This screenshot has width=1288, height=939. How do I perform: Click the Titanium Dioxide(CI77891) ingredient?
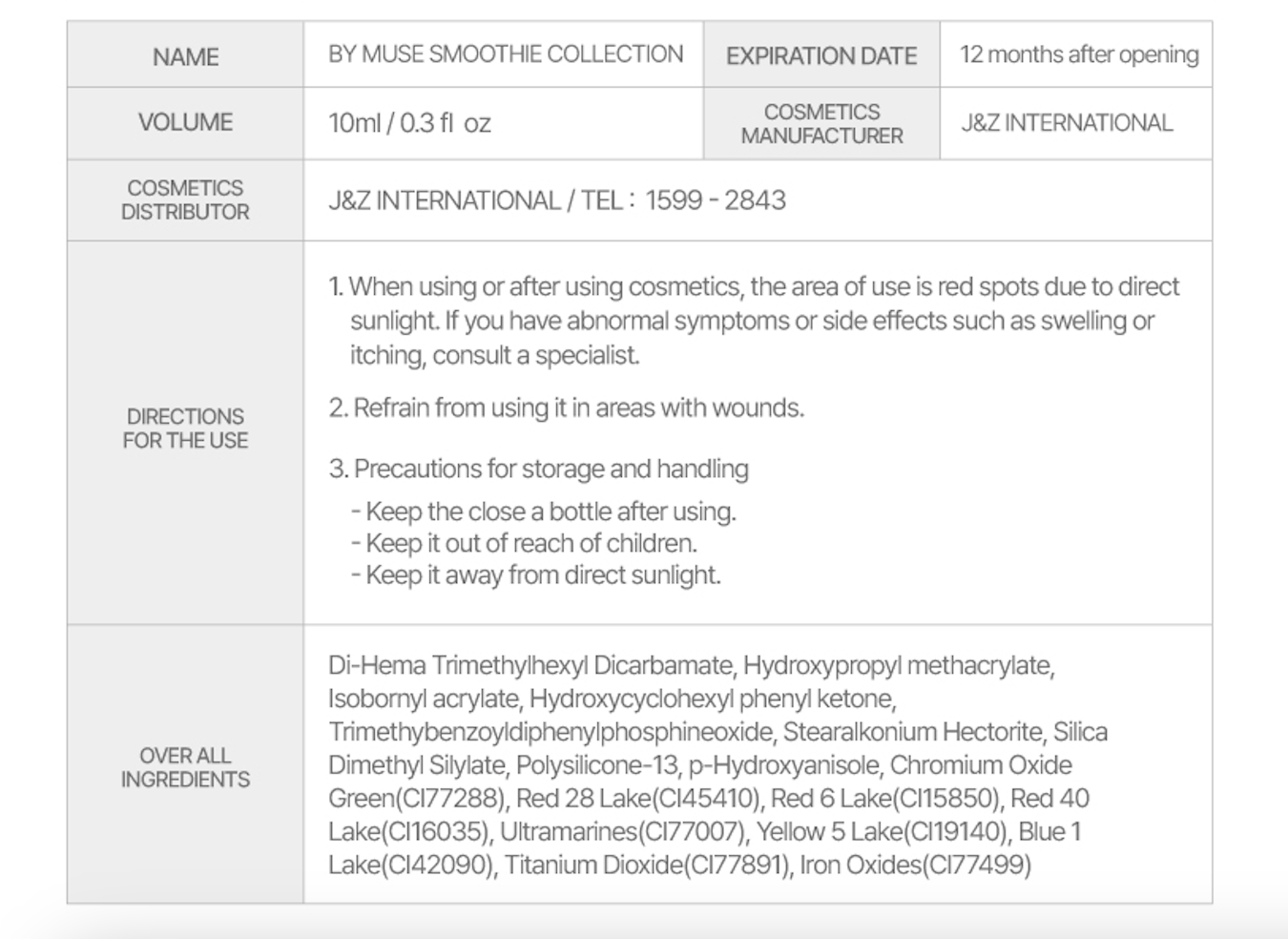(x=648, y=866)
